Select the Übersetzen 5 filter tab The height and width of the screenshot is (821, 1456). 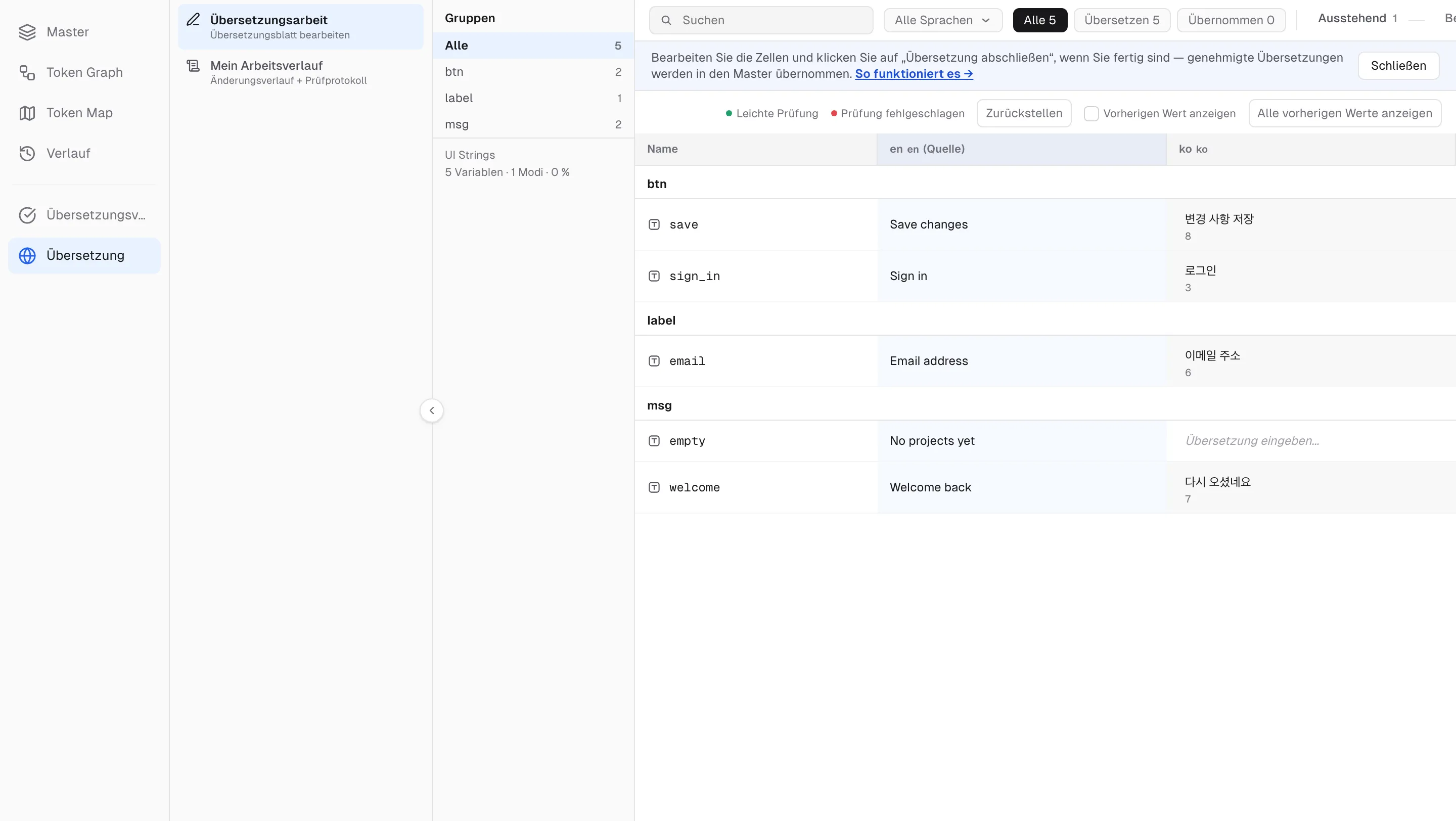1122,20
